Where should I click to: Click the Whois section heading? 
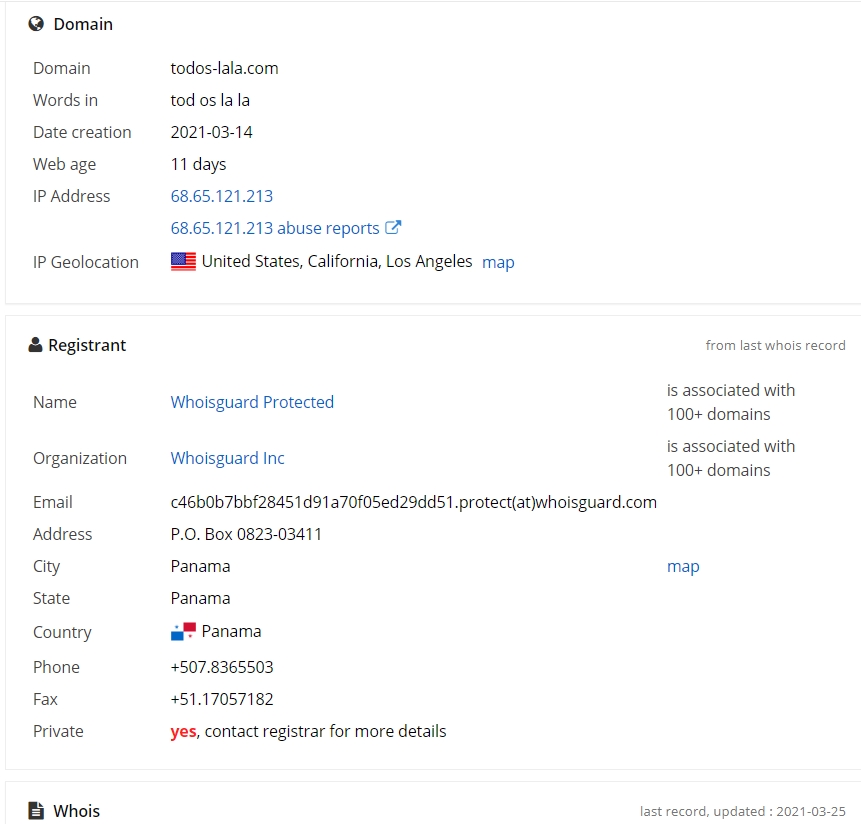pos(76,811)
